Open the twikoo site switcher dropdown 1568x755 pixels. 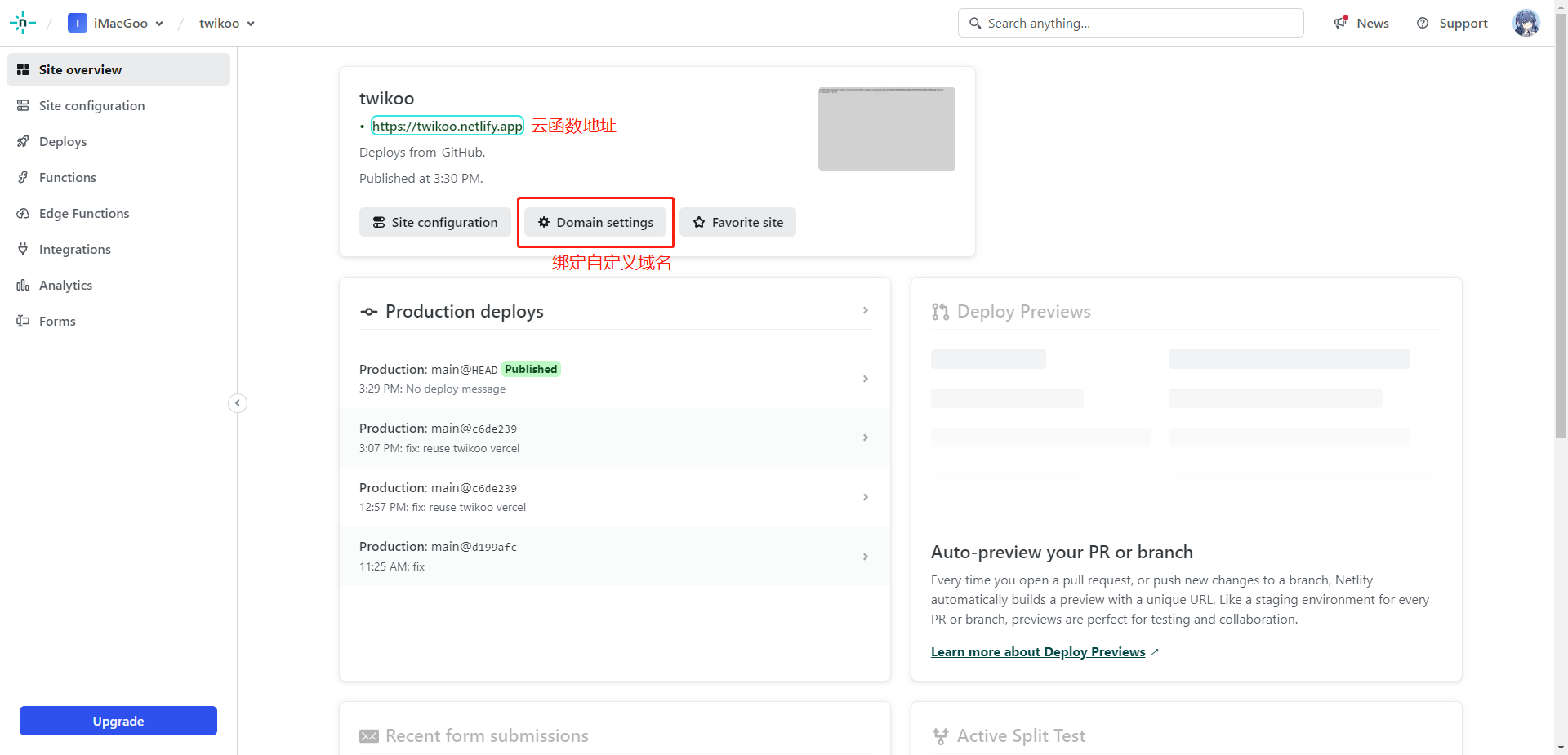pos(227,23)
